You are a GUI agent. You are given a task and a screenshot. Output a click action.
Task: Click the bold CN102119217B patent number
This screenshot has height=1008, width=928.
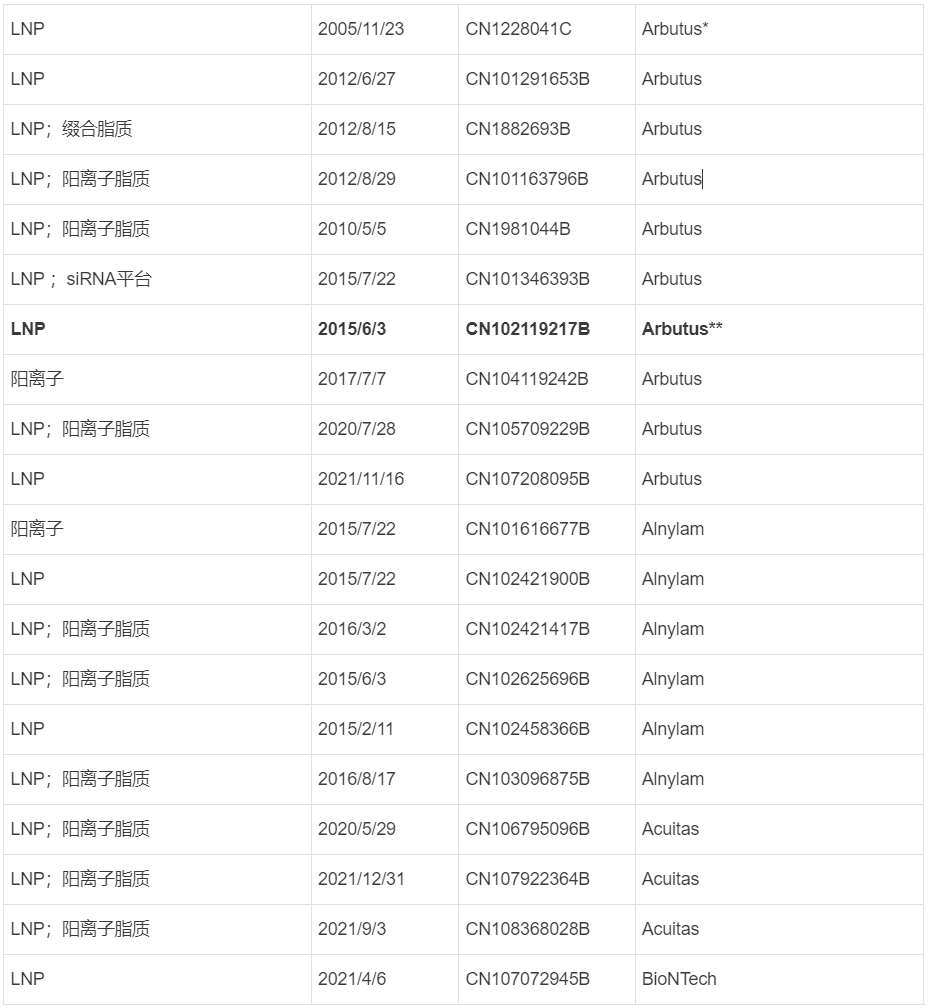527,329
